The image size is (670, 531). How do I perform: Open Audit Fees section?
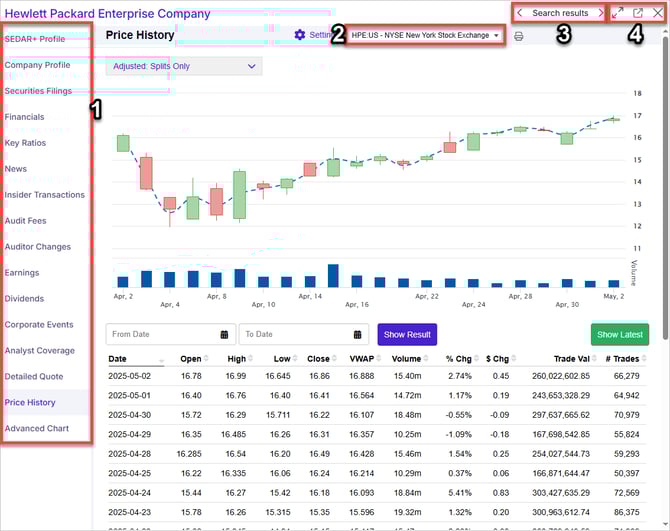pos(25,221)
